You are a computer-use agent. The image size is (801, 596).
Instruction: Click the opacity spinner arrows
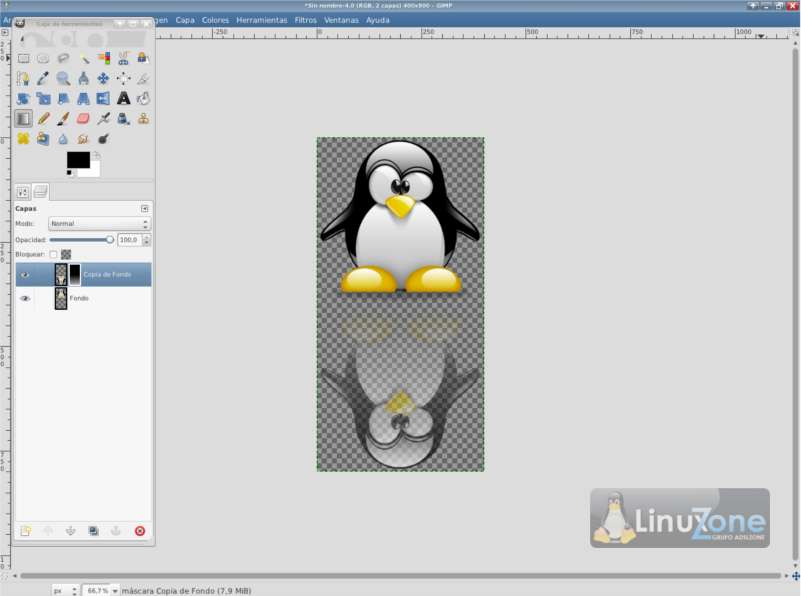point(147,240)
